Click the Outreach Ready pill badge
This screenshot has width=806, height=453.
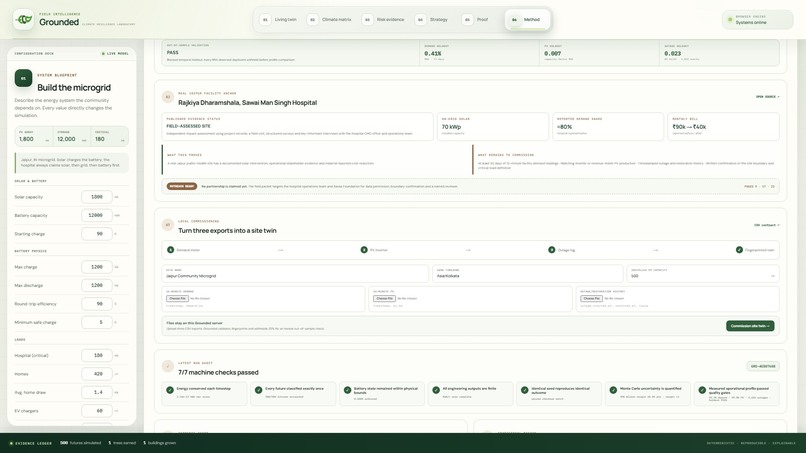point(181,186)
